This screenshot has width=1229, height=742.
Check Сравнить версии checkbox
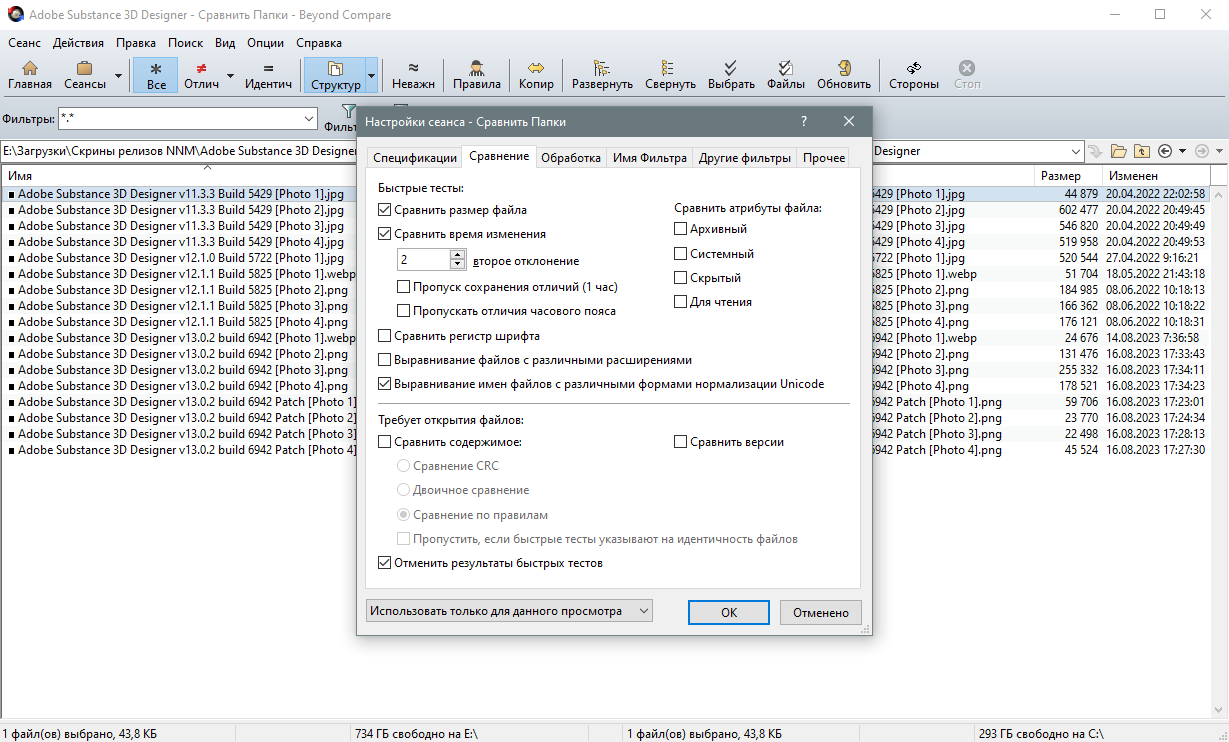(681, 442)
